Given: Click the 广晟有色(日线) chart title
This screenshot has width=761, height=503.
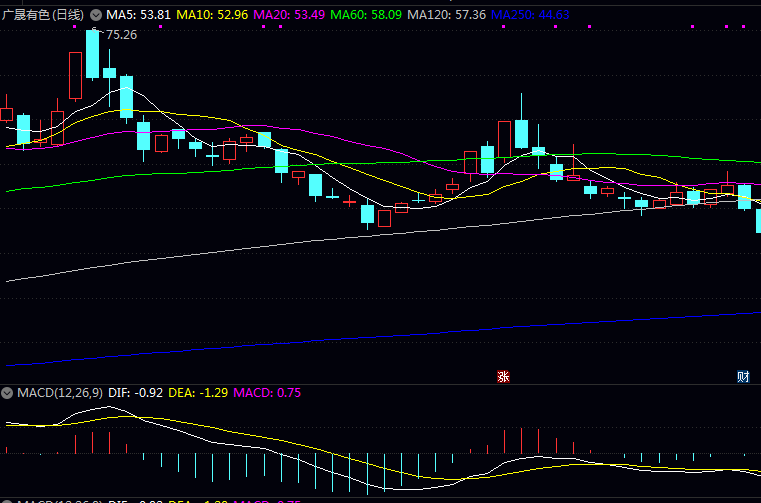Looking at the screenshot, I should pos(44,15).
